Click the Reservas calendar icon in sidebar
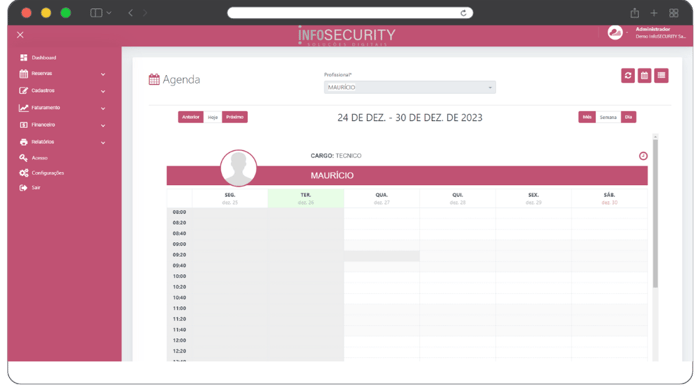699x389 pixels. [24, 74]
